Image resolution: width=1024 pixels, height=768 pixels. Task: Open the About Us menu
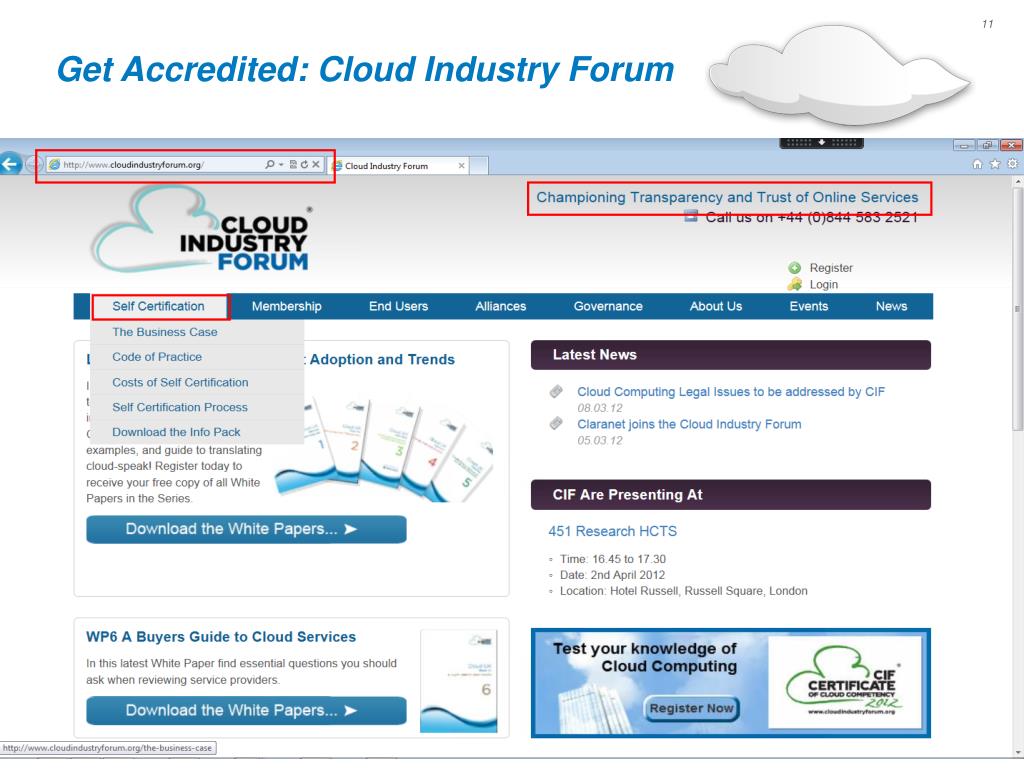tap(716, 306)
